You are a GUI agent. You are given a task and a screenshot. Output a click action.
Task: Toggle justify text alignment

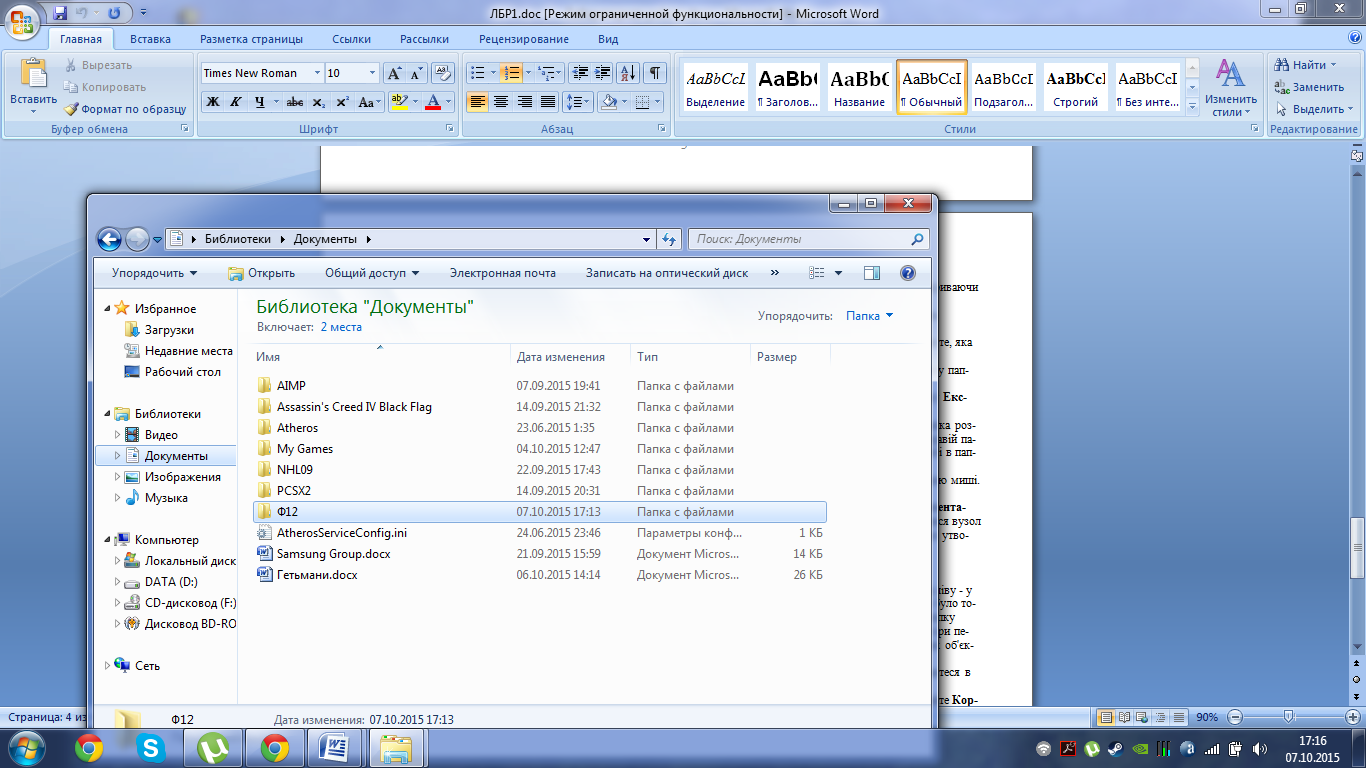coord(548,102)
